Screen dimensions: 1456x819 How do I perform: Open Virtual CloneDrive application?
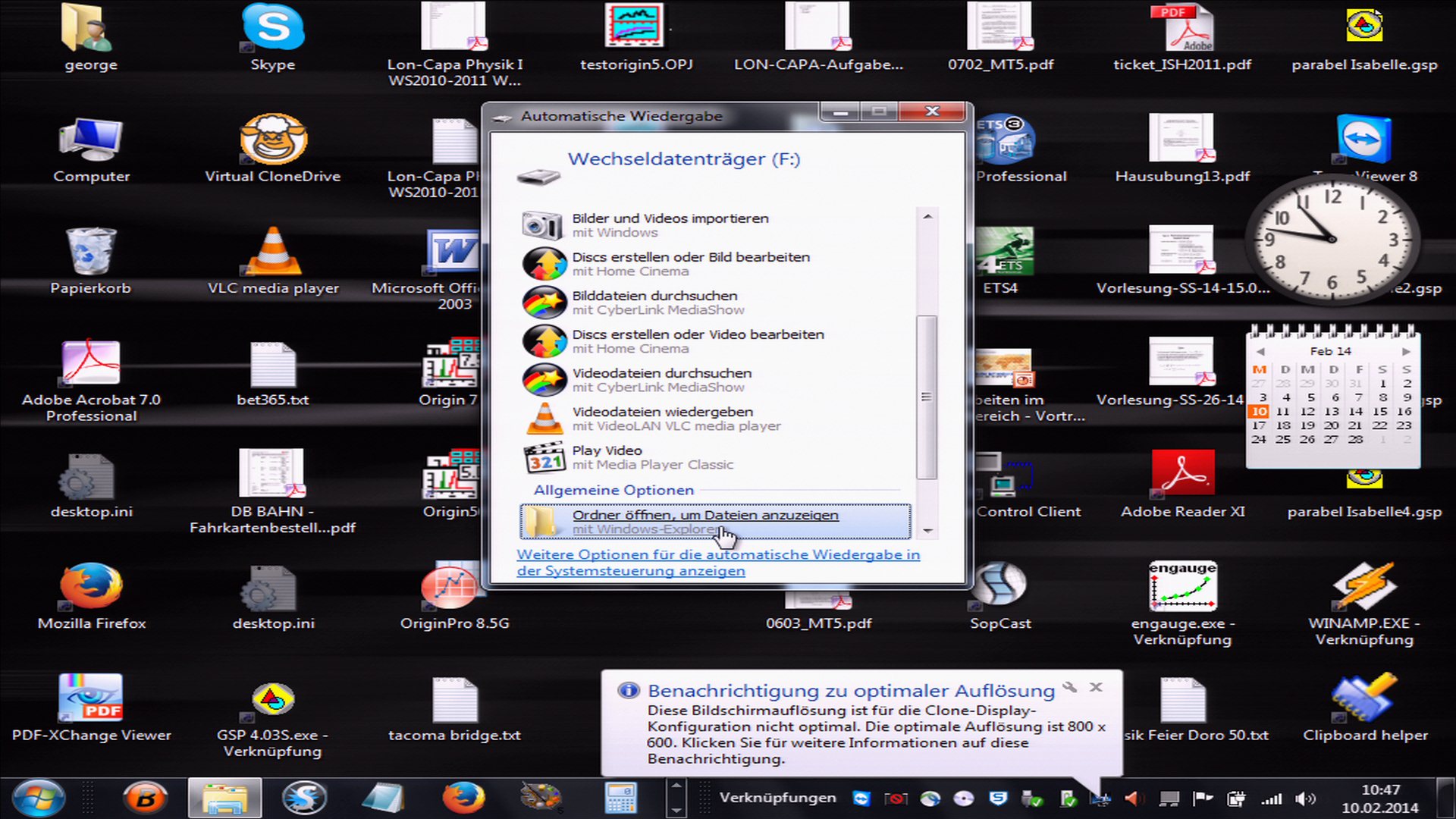272,147
